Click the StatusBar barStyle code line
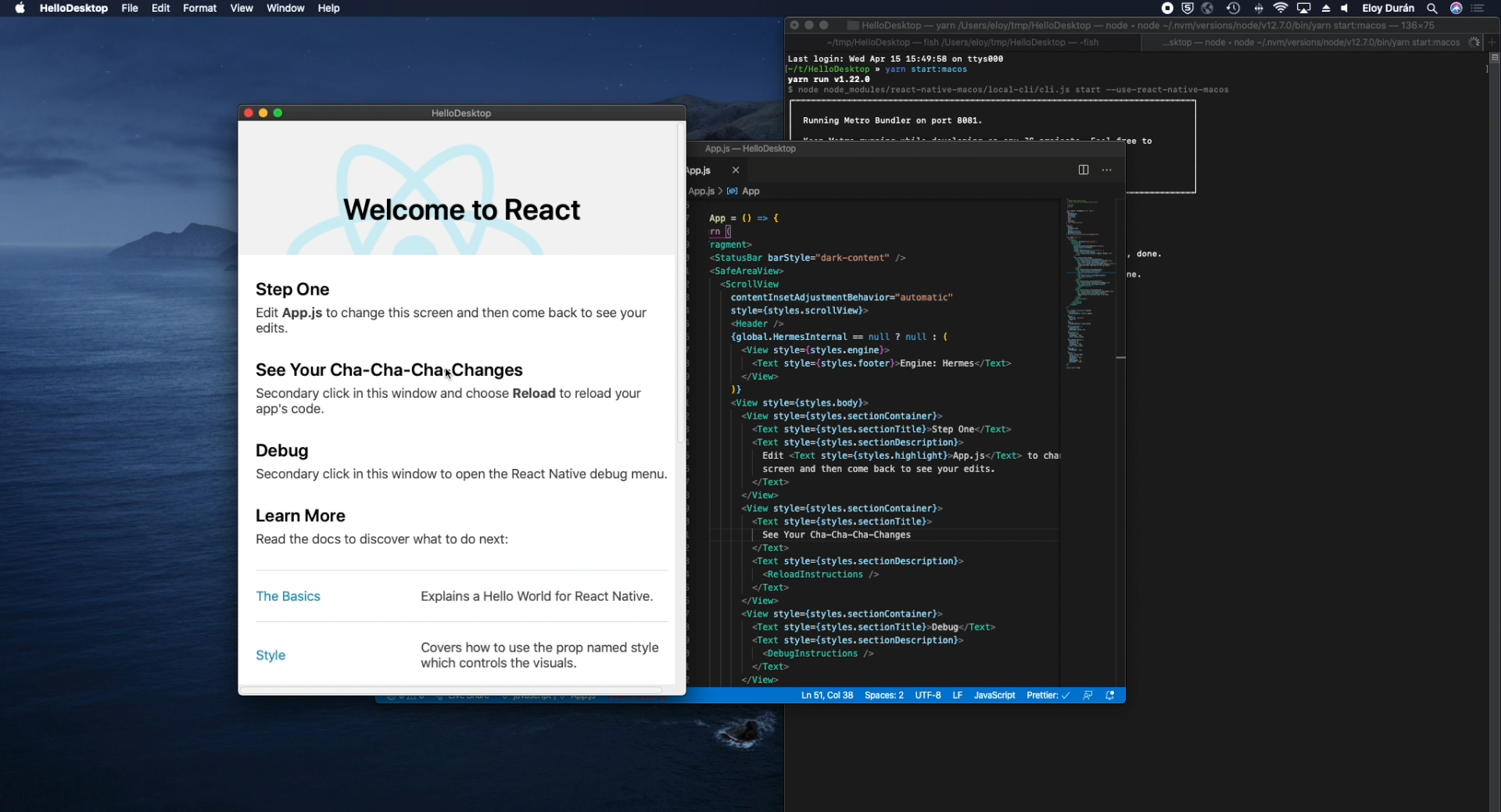 point(808,258)
